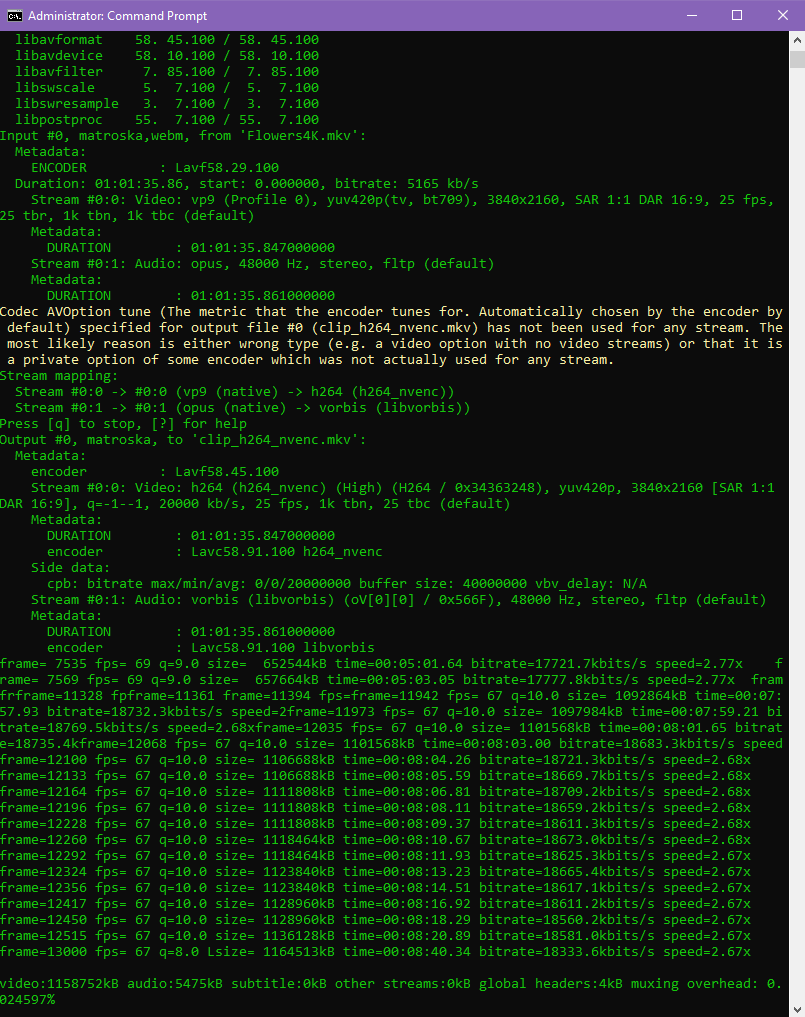Click the 'Administrator: Command Prompt' title text

pyautogui.click(x=120, y=16)
